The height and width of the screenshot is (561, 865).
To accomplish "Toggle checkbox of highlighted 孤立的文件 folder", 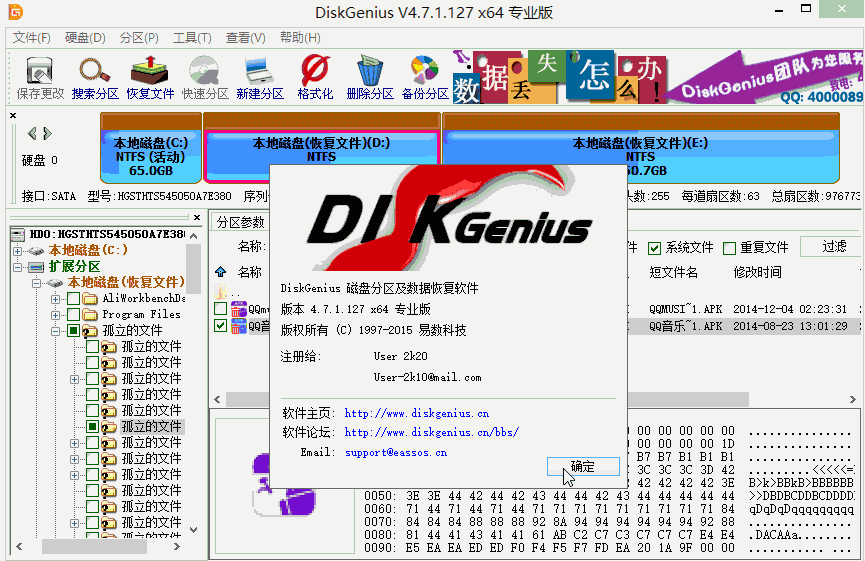I will [92, 426].
